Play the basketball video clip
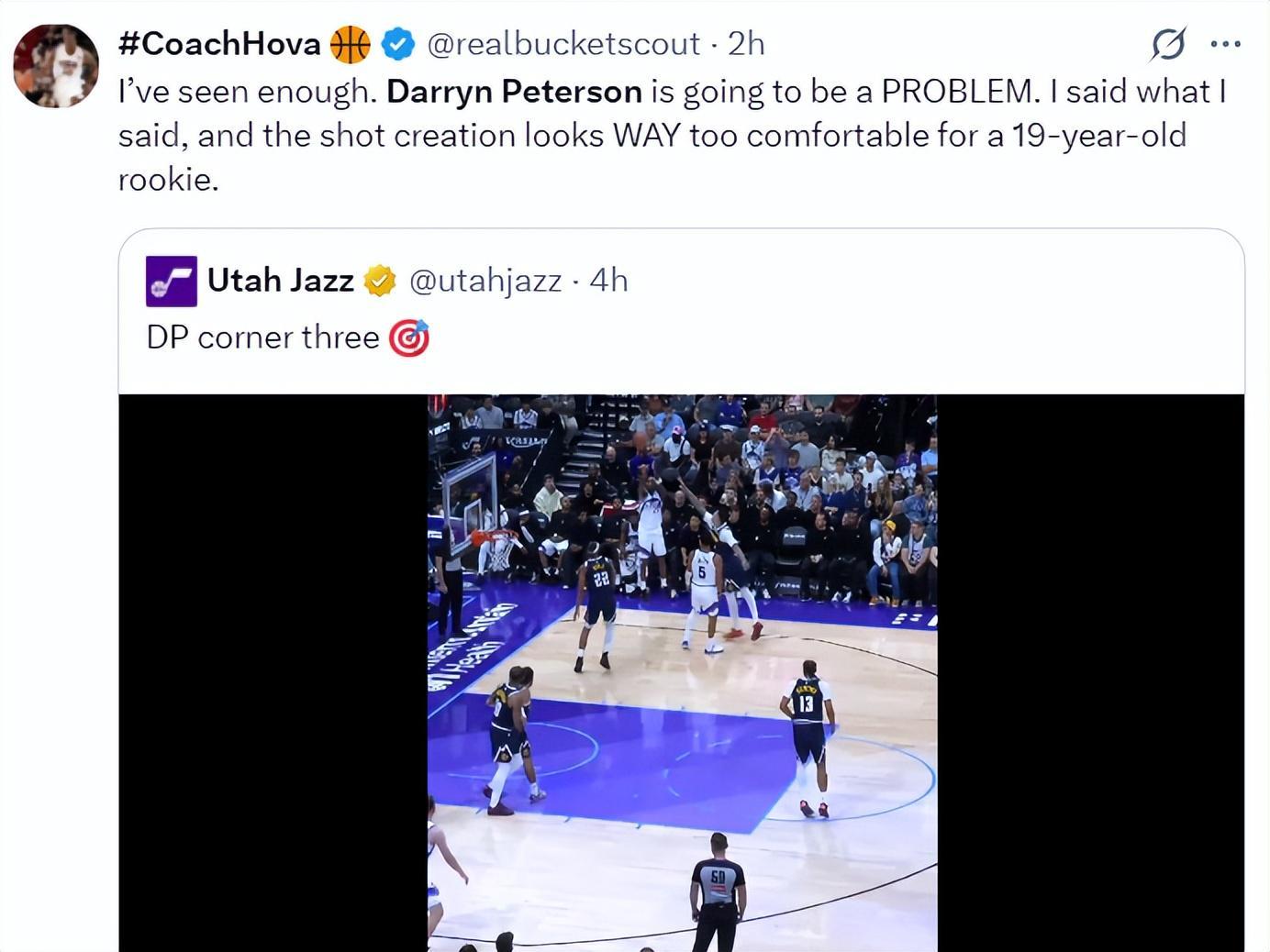Screen dimensions: 1270x952 coord(682,673)
